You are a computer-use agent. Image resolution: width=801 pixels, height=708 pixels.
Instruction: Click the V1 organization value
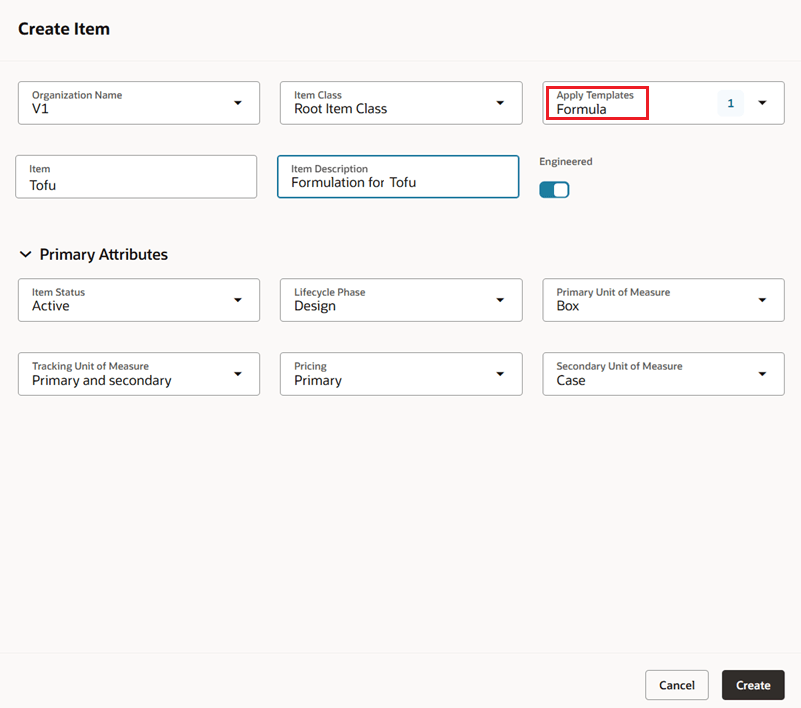(40, 109)
